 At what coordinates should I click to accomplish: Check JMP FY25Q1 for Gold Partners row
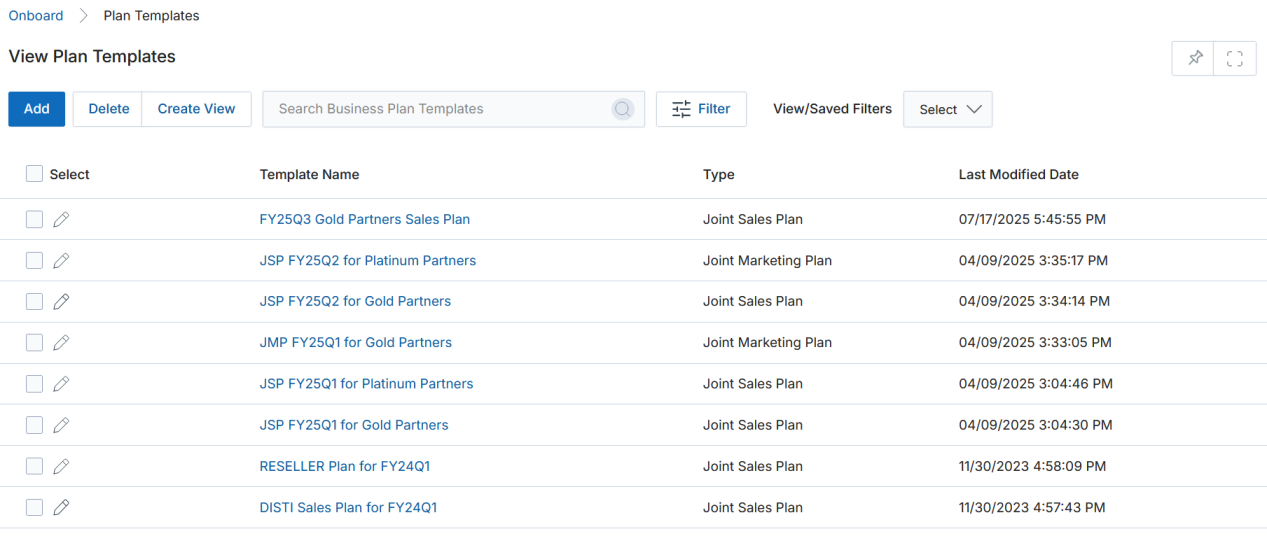pos(34,342)
